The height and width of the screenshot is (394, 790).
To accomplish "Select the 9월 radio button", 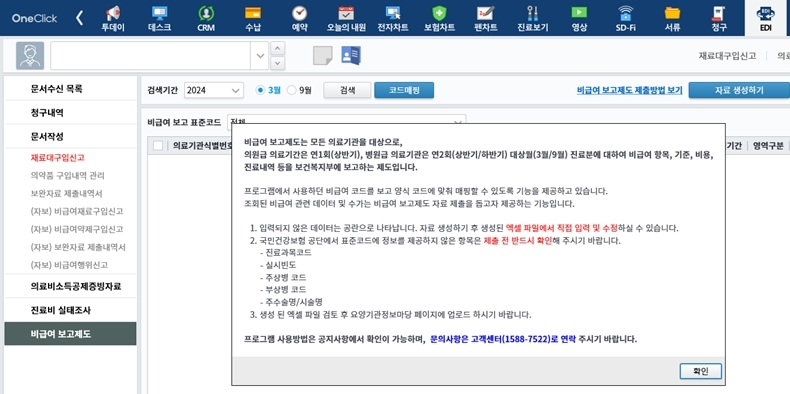I will point(292,90).
